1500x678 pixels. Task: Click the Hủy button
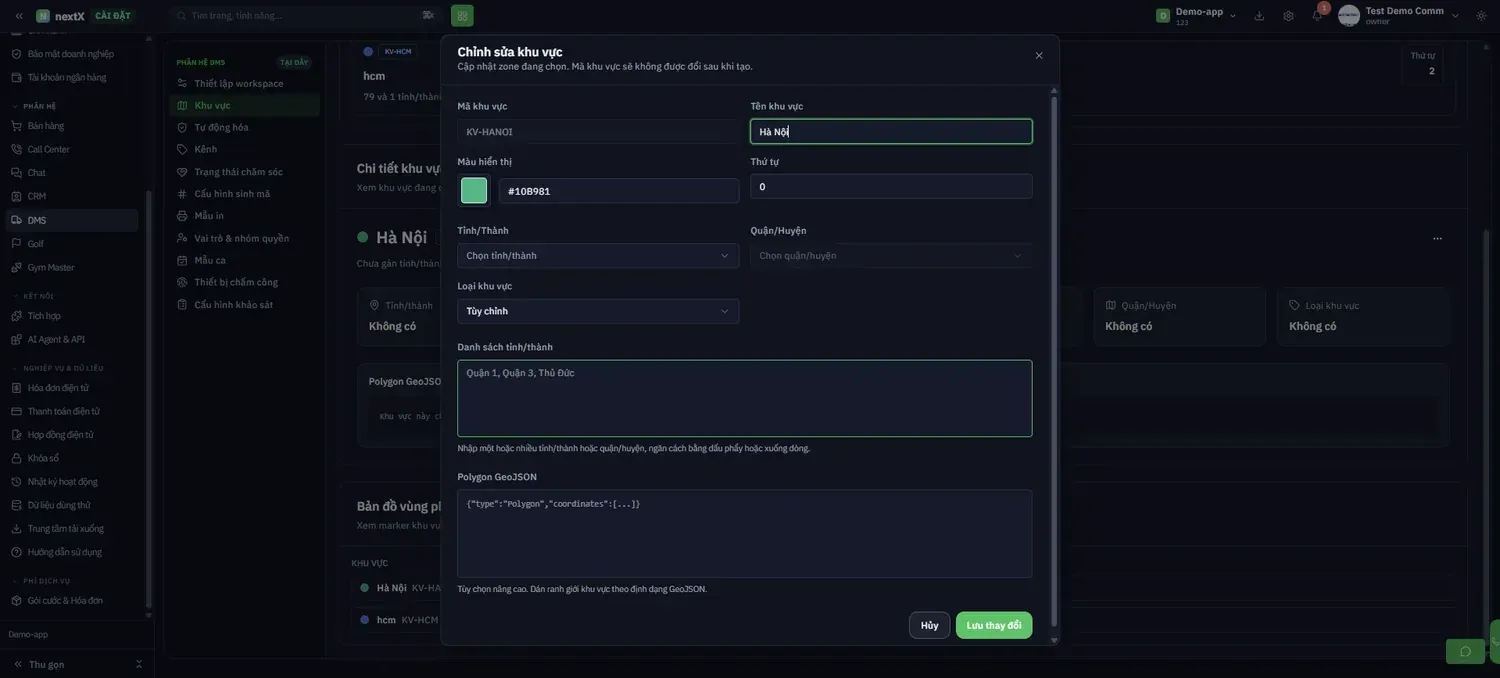[930, 625]
